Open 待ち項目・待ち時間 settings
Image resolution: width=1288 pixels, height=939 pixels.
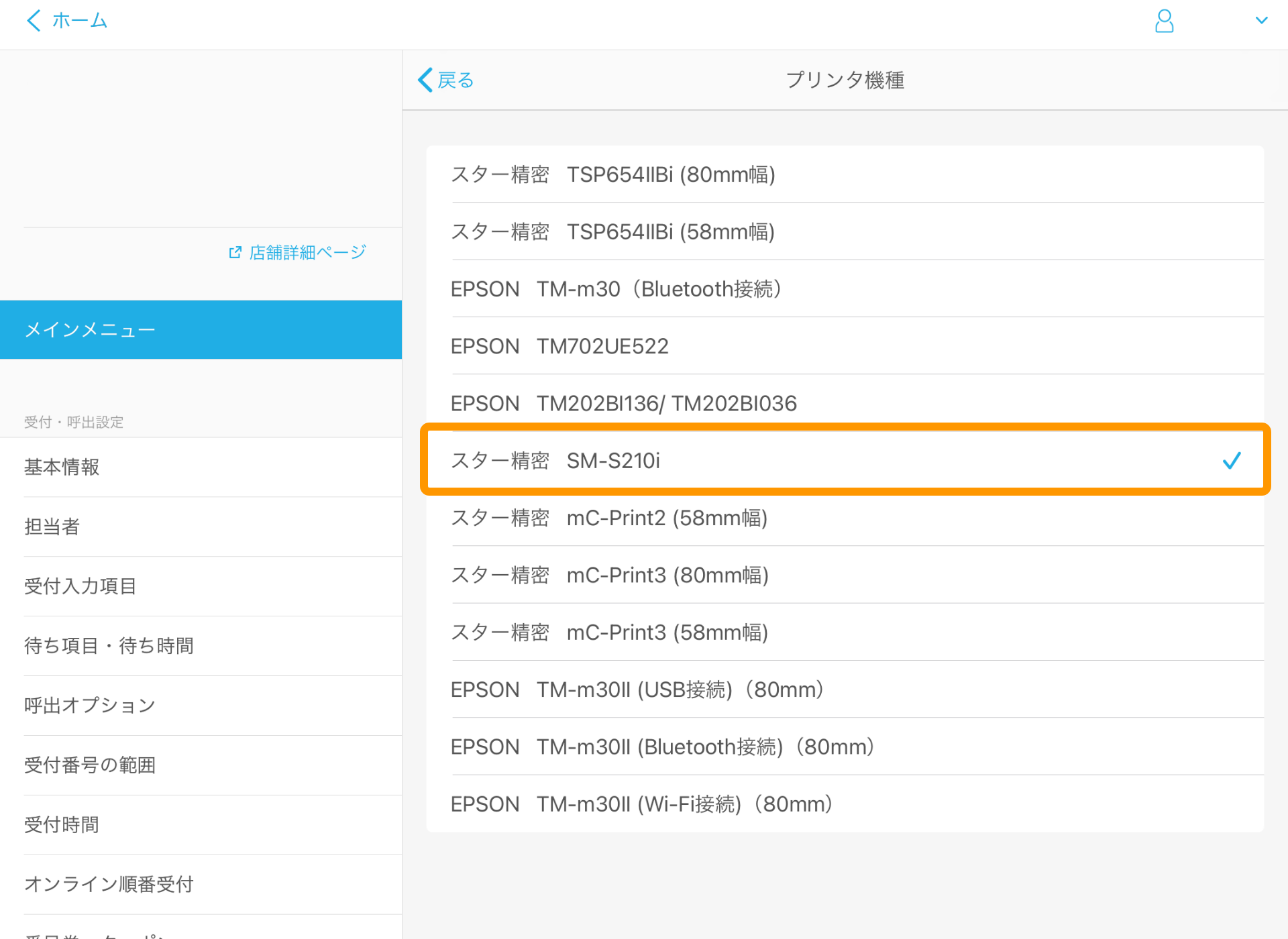[201, 646]
